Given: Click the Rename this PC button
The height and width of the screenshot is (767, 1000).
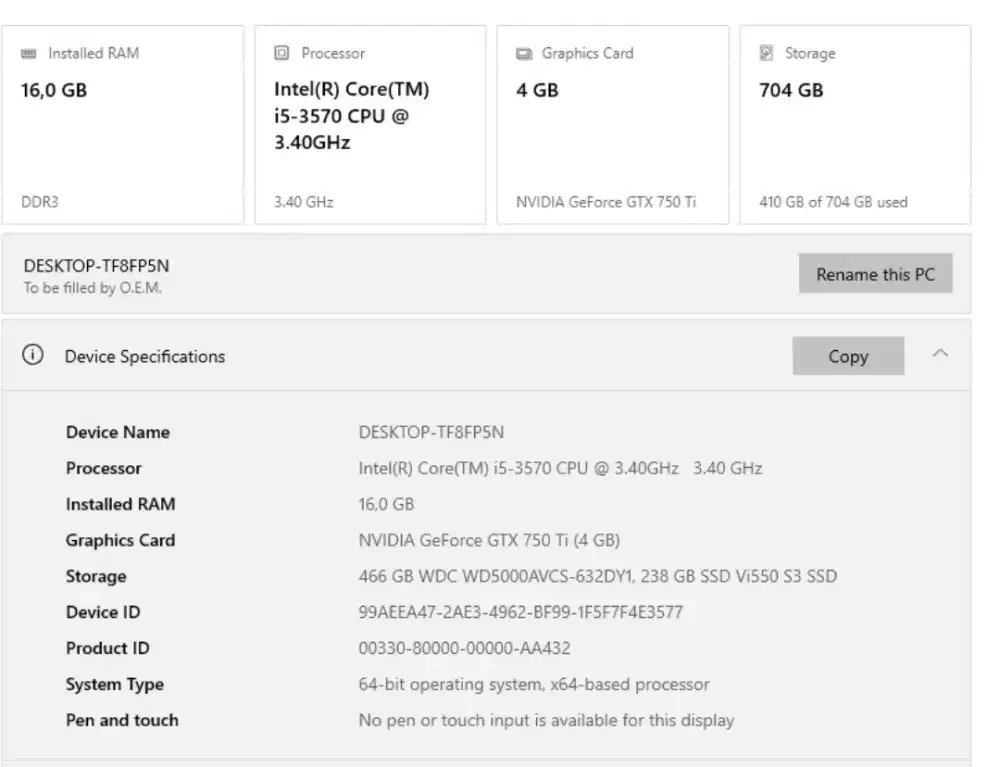Looking at the screenshot, I should click(x=875, y=273).
